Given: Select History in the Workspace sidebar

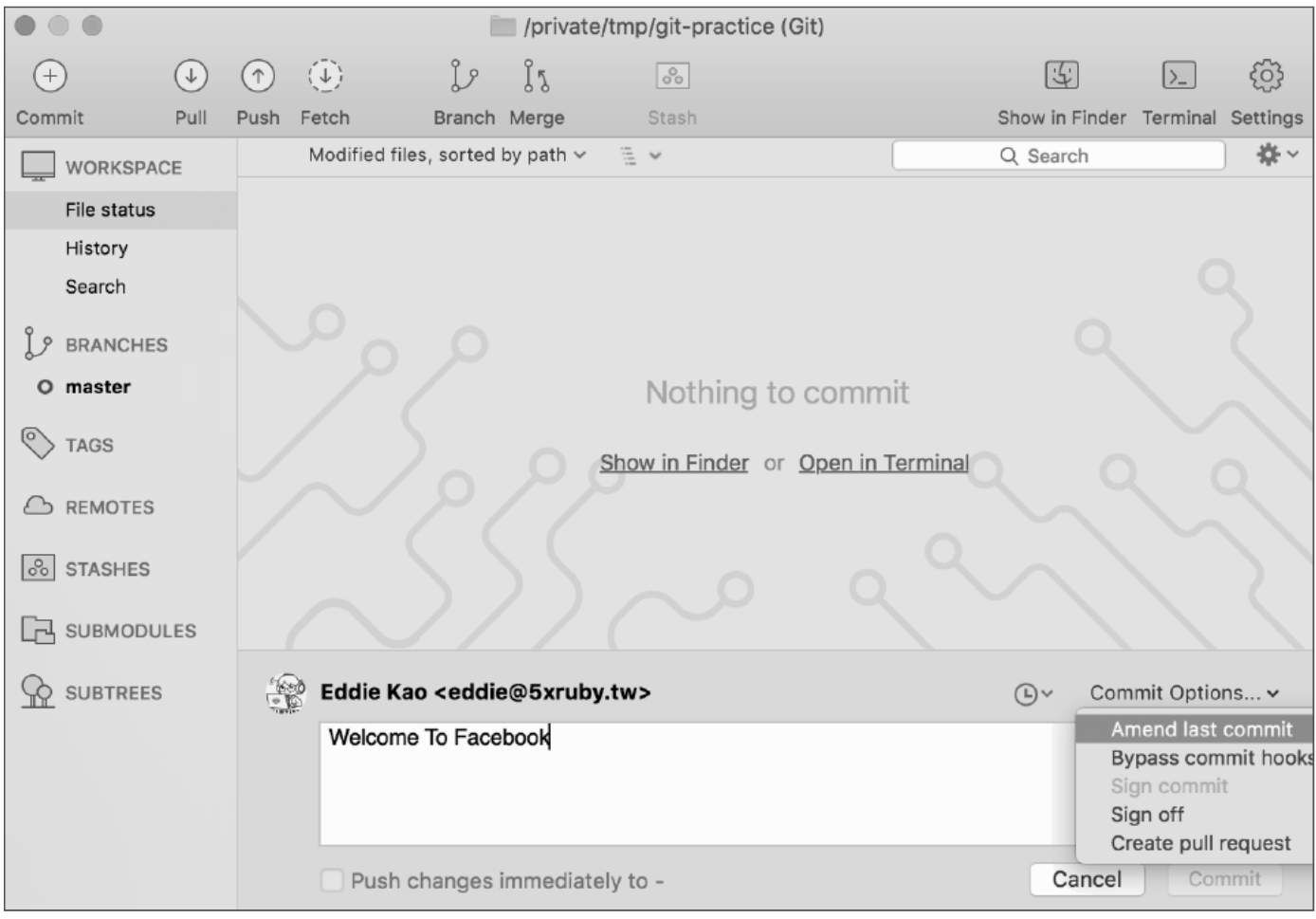Looking at the screenshot, I should click(x=97, y=248).
